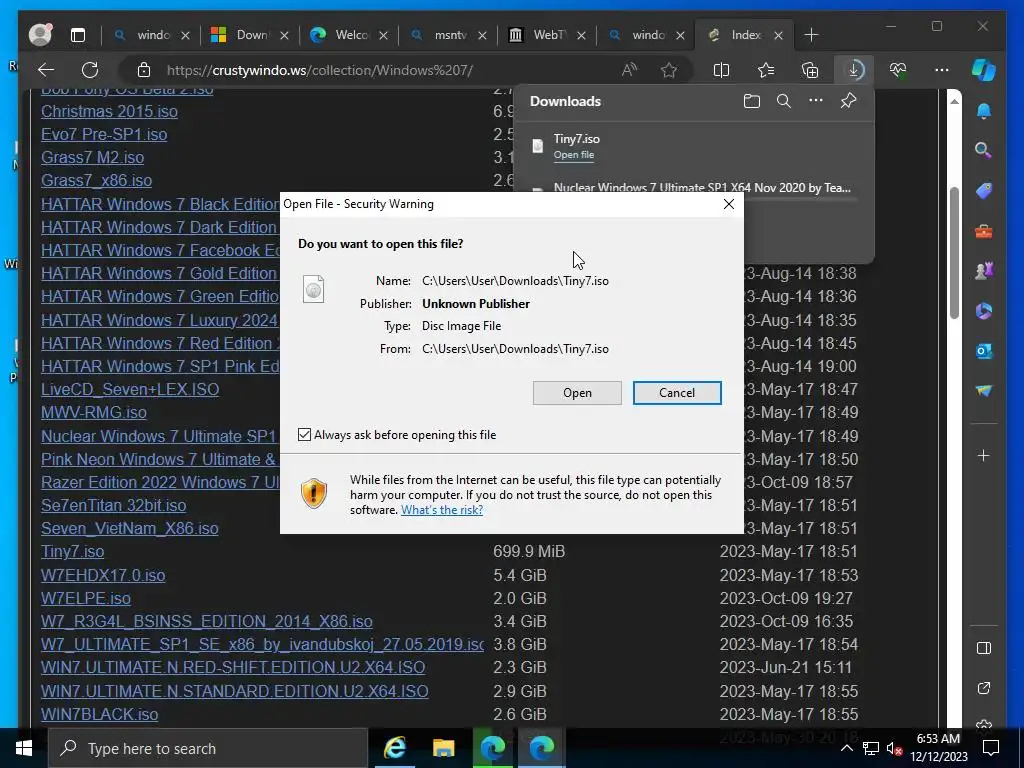
Task: Click the taskbar search box
Action: tap(208, 748)
